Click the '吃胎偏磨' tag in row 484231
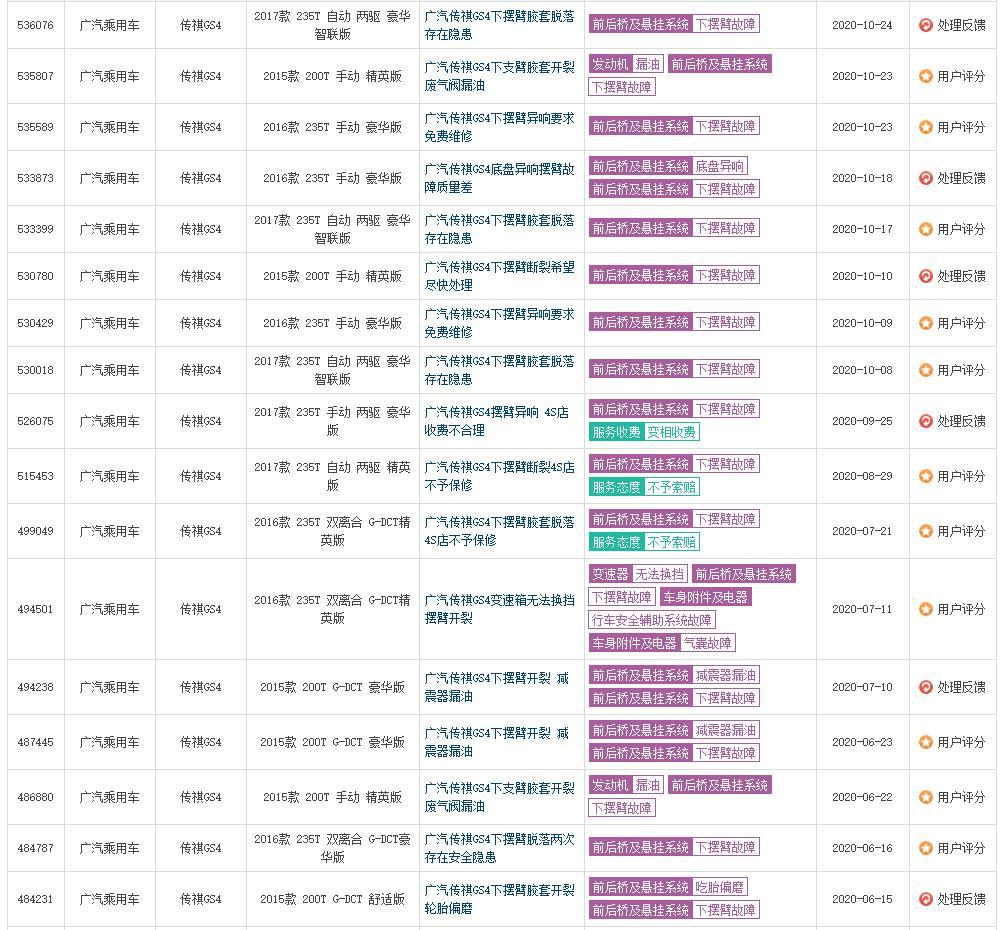This screenshot has height=930, width=1002. tap(720, 888)
